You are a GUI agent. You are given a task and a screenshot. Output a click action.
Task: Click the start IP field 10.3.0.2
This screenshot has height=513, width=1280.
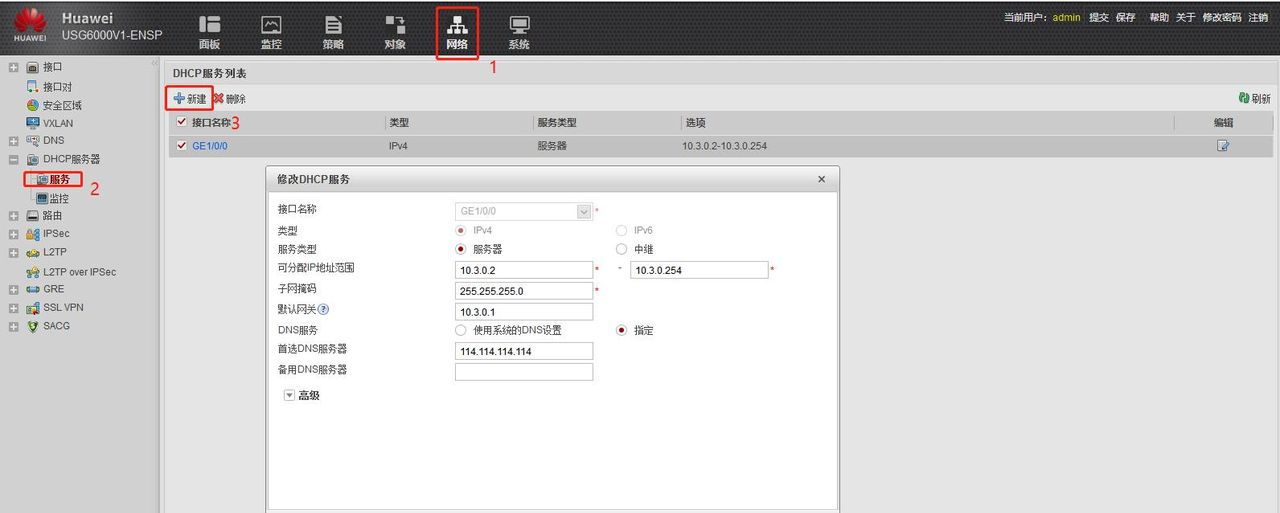[x=524, y=270]
